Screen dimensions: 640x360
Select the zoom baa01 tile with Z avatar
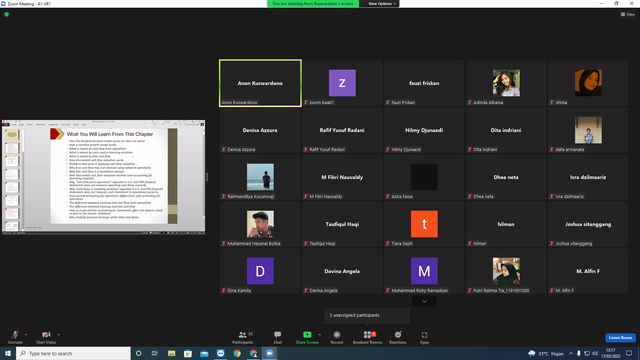tap(342, 83)
